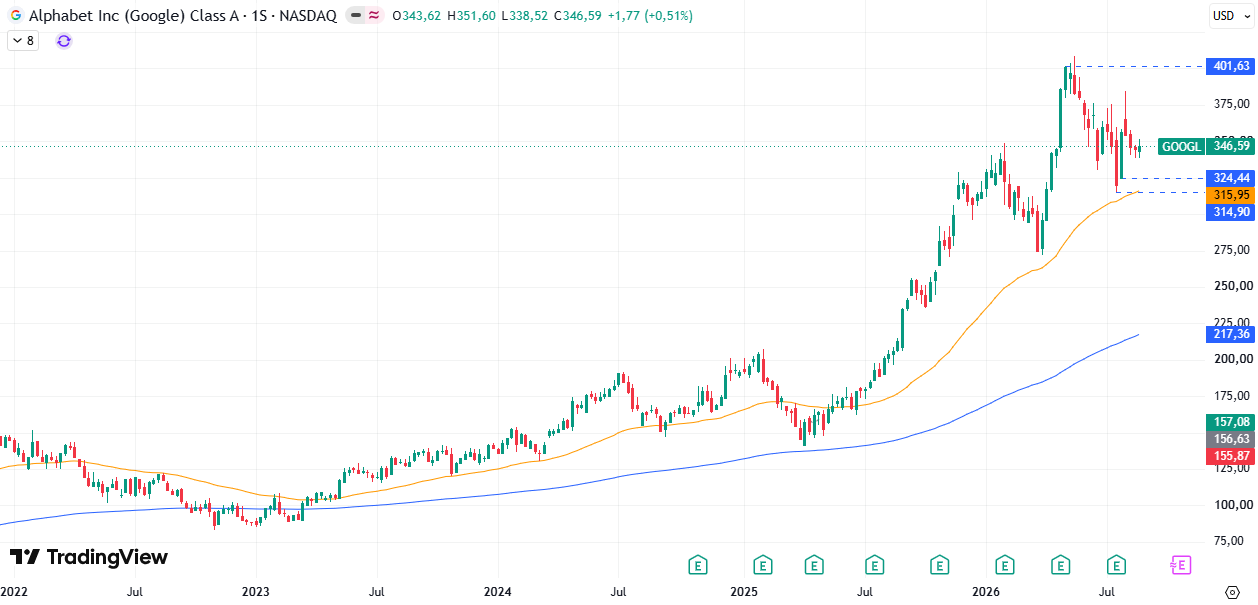Screen dimensions: 1258x605
Task: Click the GOOGL symbol tag on the price axis
Action: 1182,147
